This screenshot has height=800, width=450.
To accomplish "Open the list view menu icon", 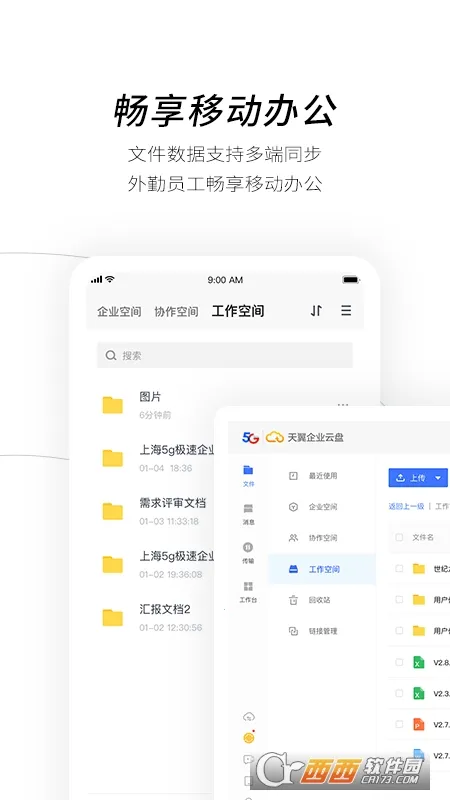I will [x=346, y=310].
